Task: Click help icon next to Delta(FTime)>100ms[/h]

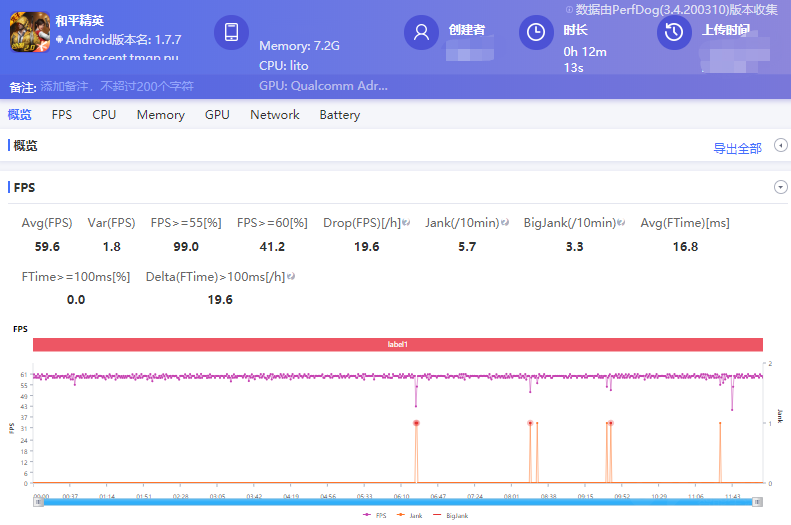Action: click(291, 276)
